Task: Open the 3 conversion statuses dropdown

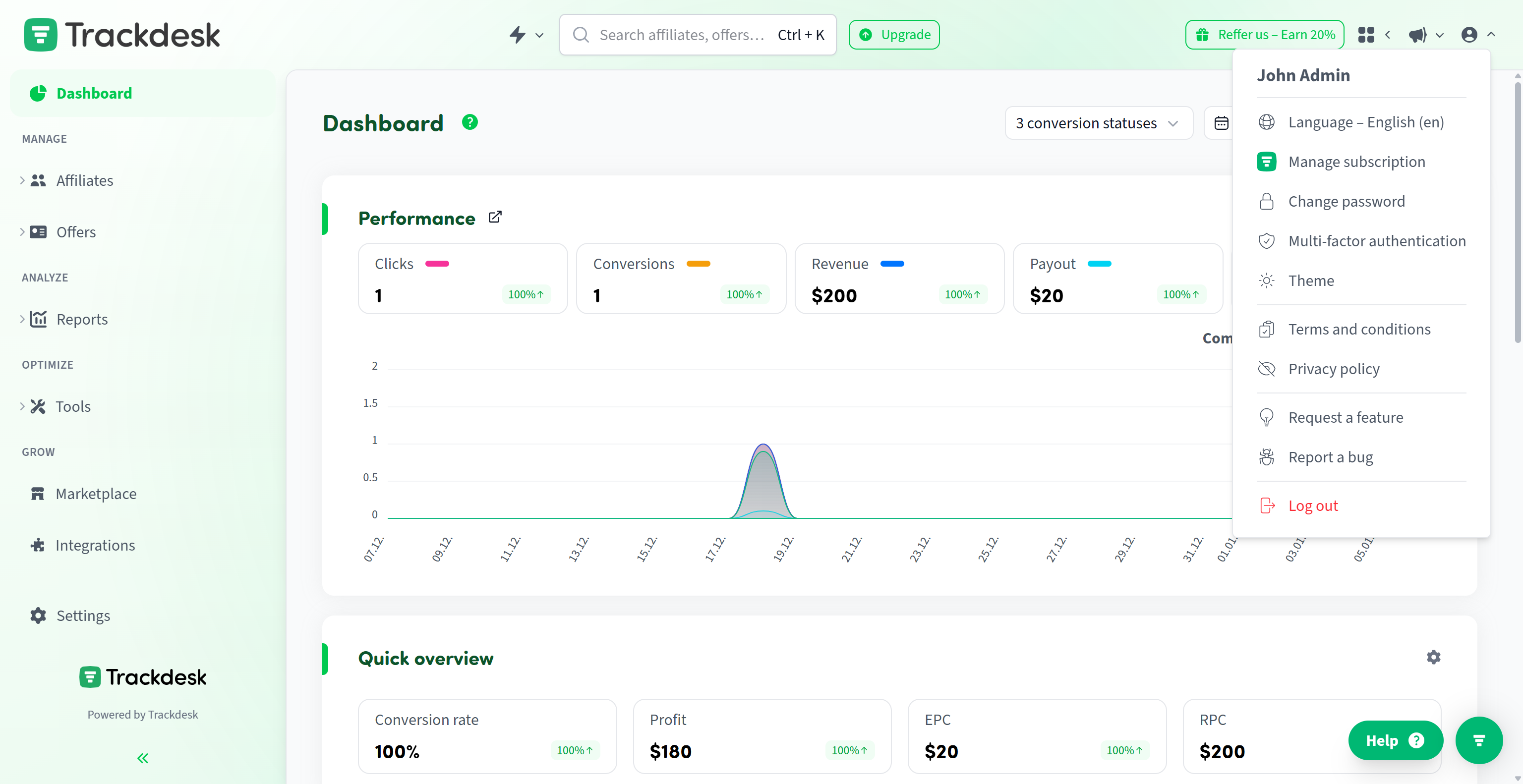Action: click(x=1098, y=123)
